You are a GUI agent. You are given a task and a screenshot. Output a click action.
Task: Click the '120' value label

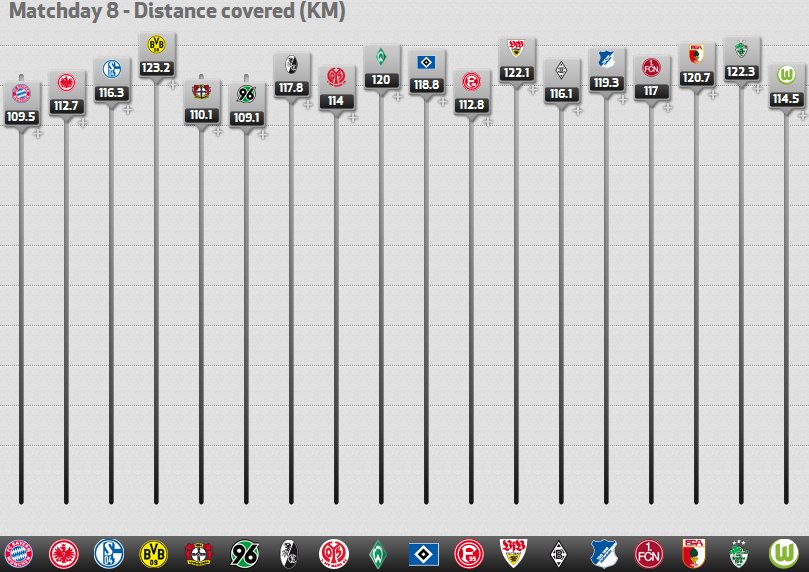click(381, 79)
